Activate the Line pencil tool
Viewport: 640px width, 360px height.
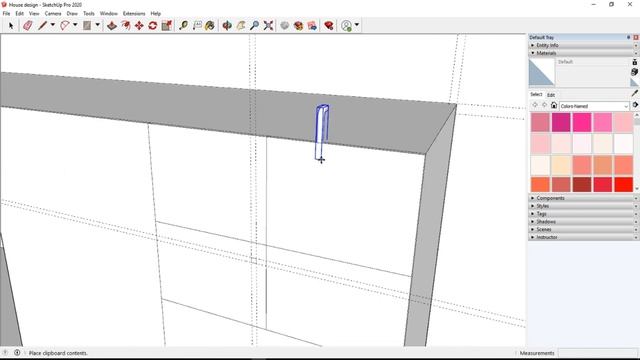(42, 25)
